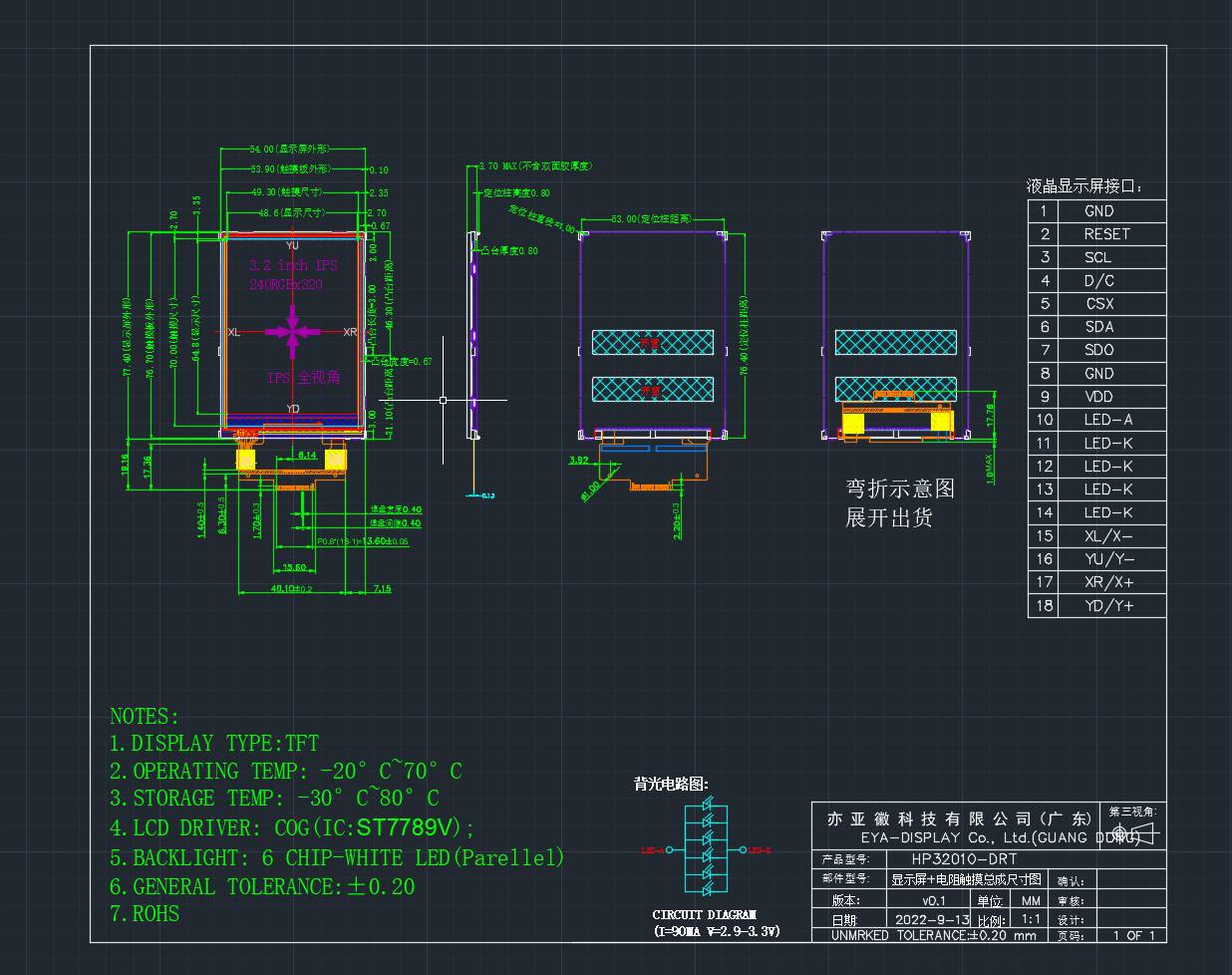
Task: Select the IPS 全视角 label
Action: click(304, 378)
